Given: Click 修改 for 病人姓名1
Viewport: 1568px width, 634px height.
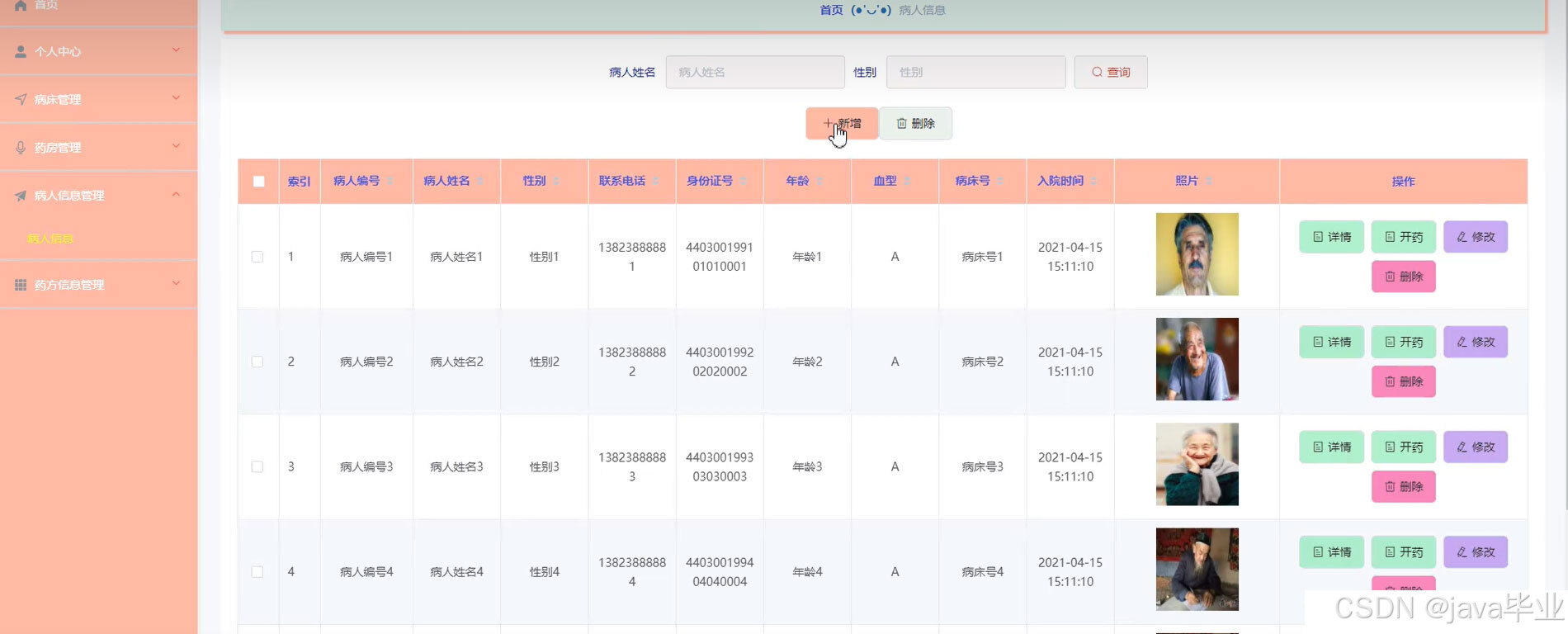Looking at the screenshot, I should pos(1476,237).
